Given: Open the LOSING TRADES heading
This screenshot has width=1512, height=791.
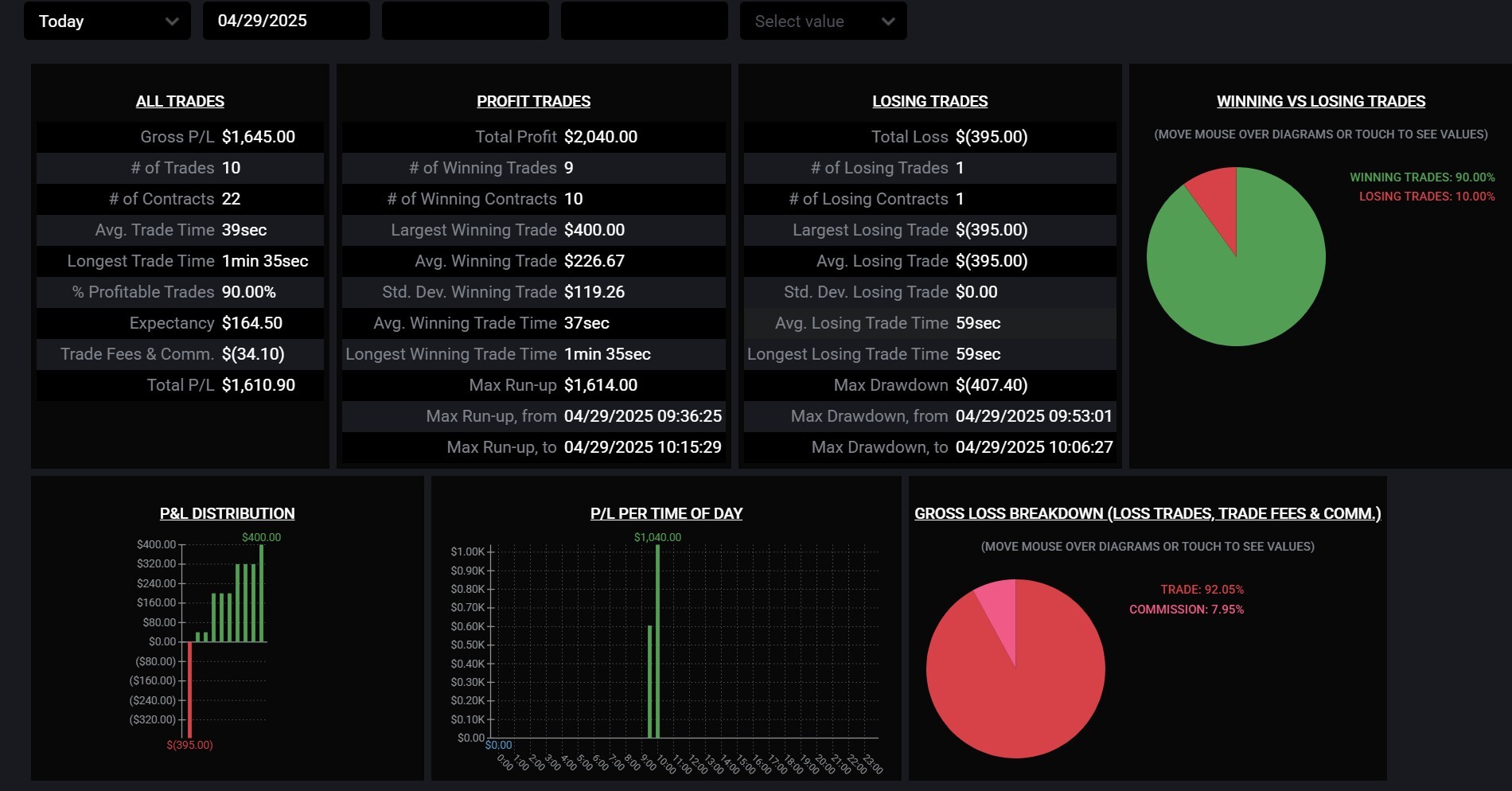Looking at the screenshot, I should (929, 101).
